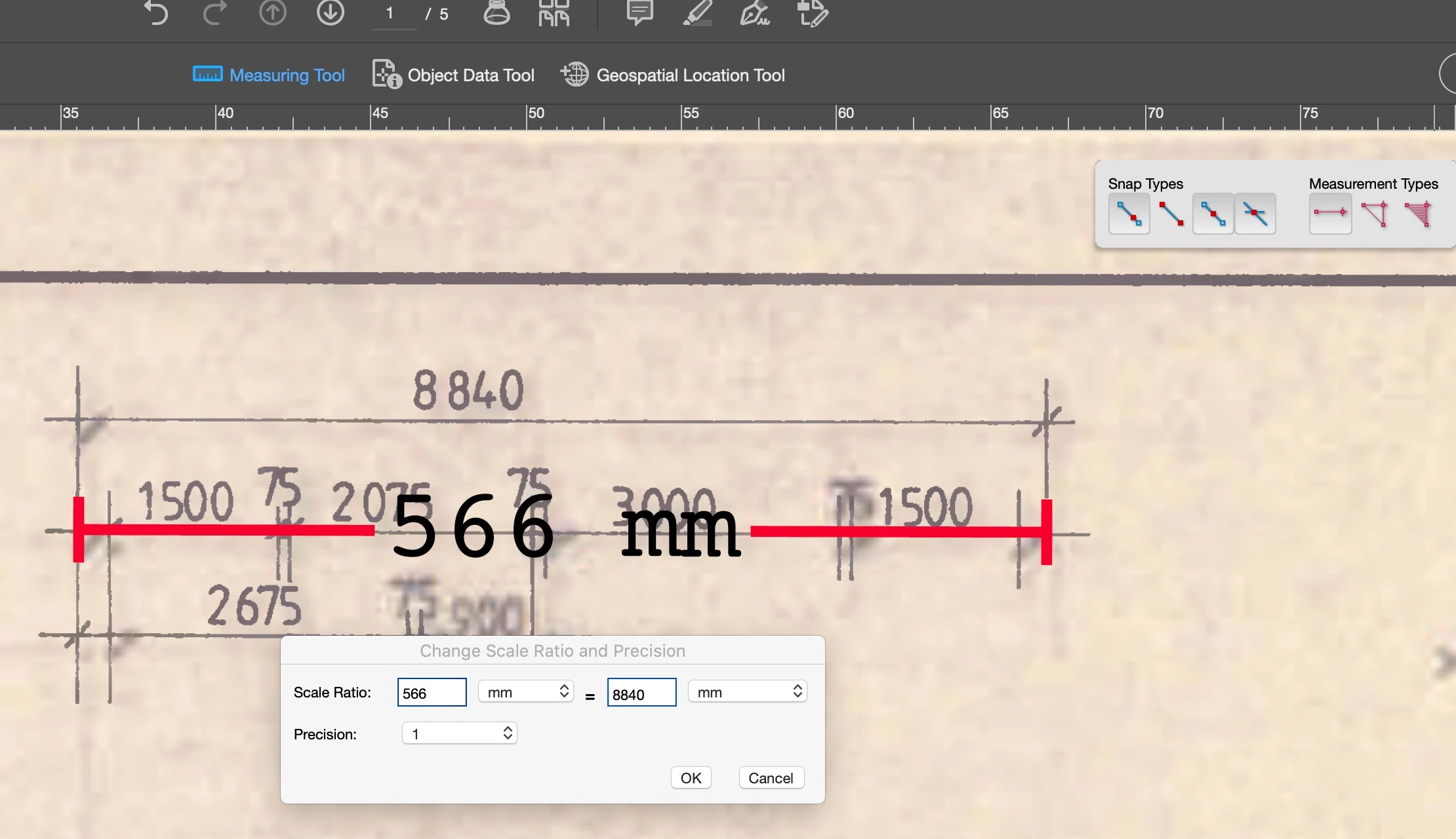Select the highlighter pen tool

(697, 13)
